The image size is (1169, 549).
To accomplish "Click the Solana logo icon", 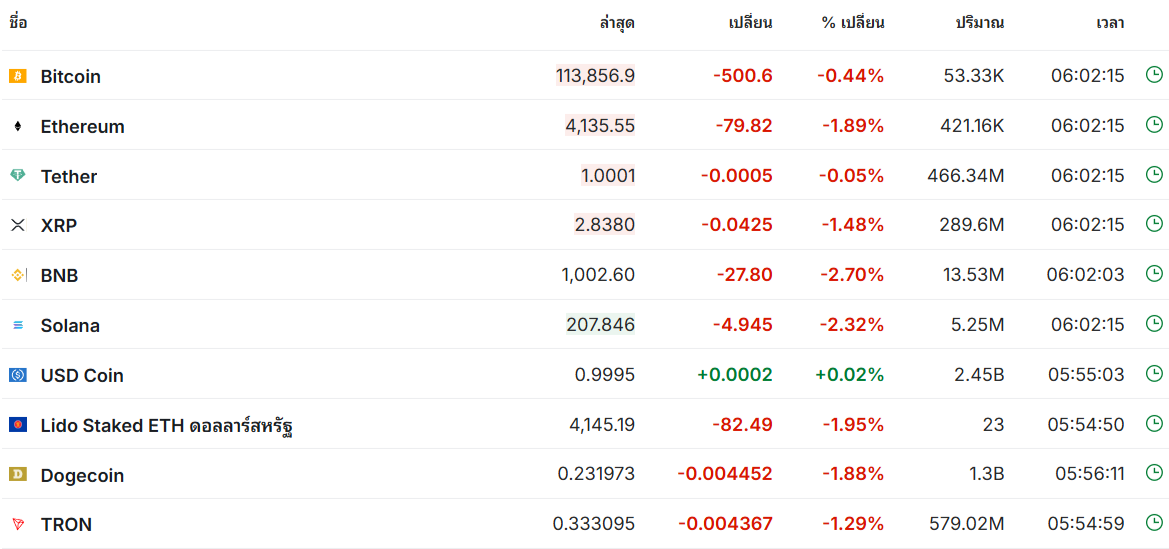I will (17, 325).
